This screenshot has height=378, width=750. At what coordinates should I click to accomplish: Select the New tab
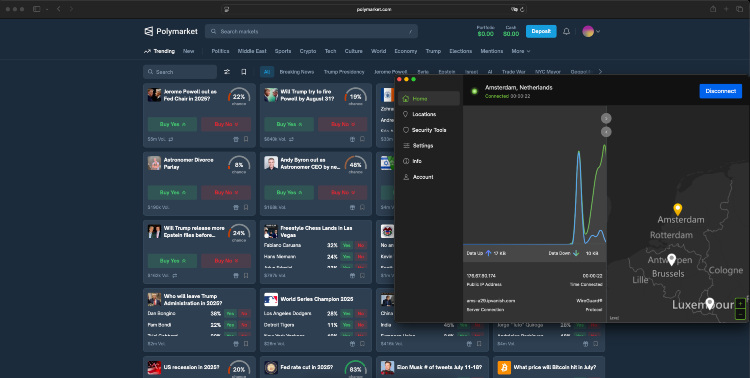[x=188, y=51]
